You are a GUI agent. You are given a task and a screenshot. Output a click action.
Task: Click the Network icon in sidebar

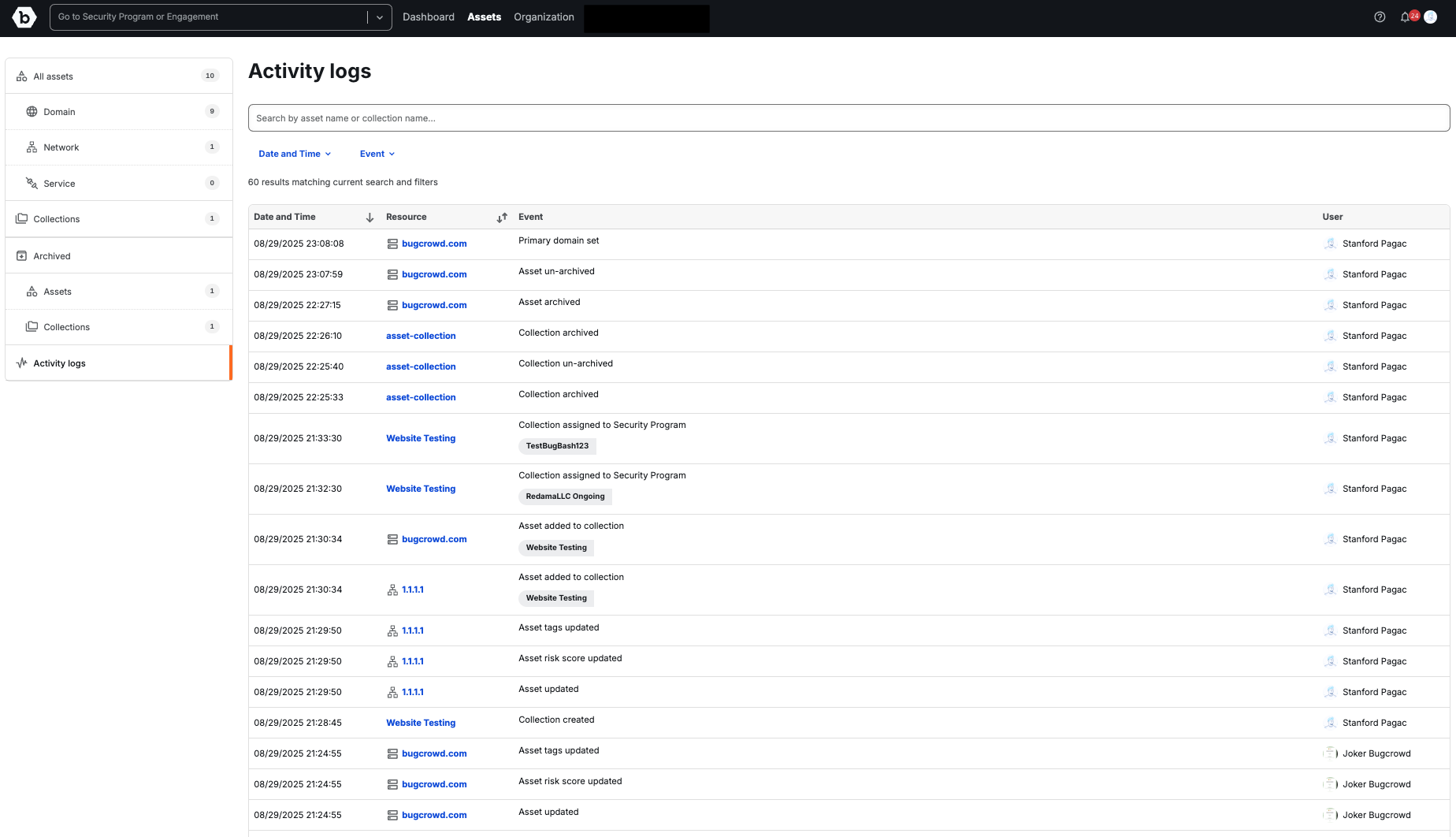tap(32, 147)
